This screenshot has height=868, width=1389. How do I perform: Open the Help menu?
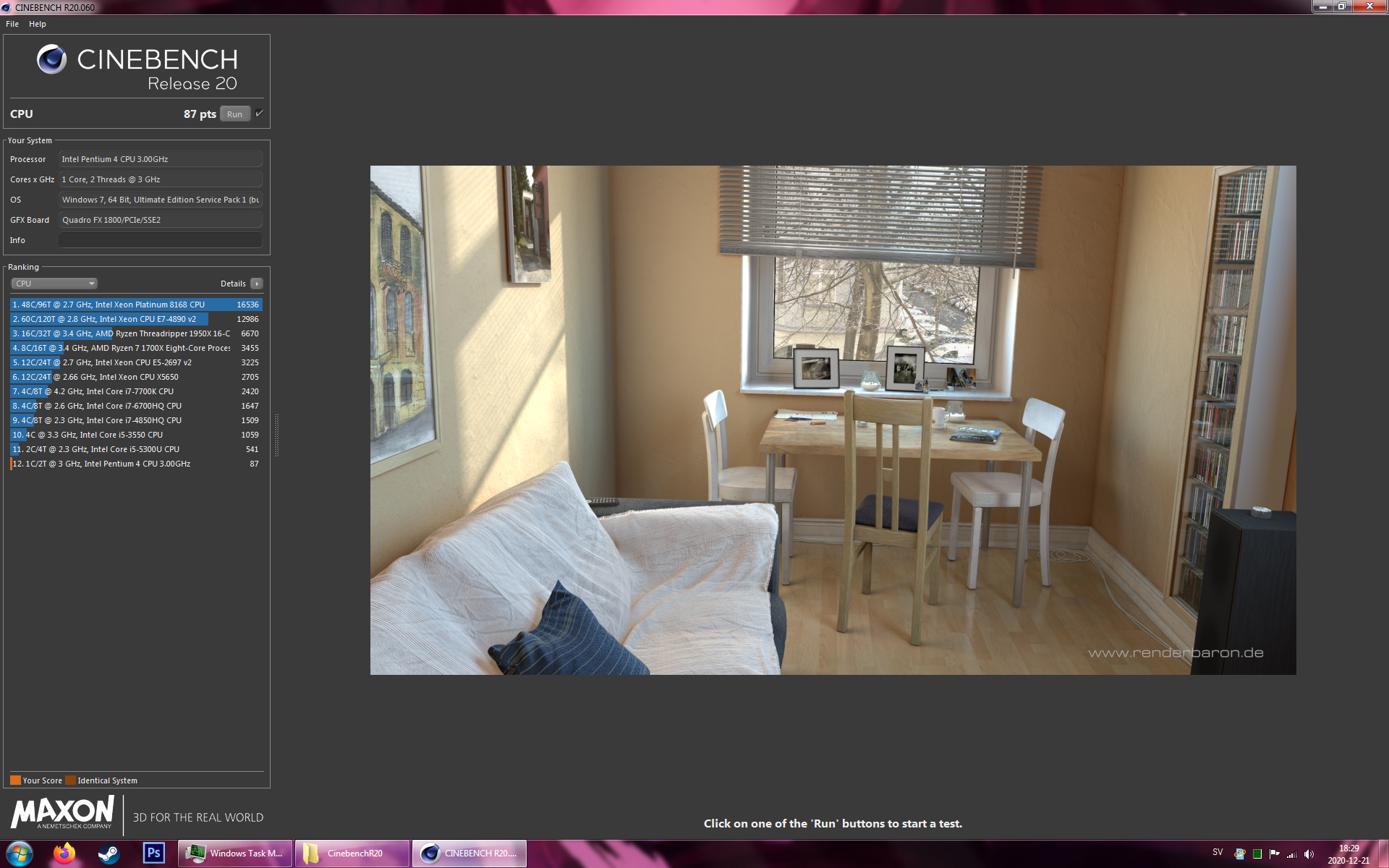pos(38,24)
